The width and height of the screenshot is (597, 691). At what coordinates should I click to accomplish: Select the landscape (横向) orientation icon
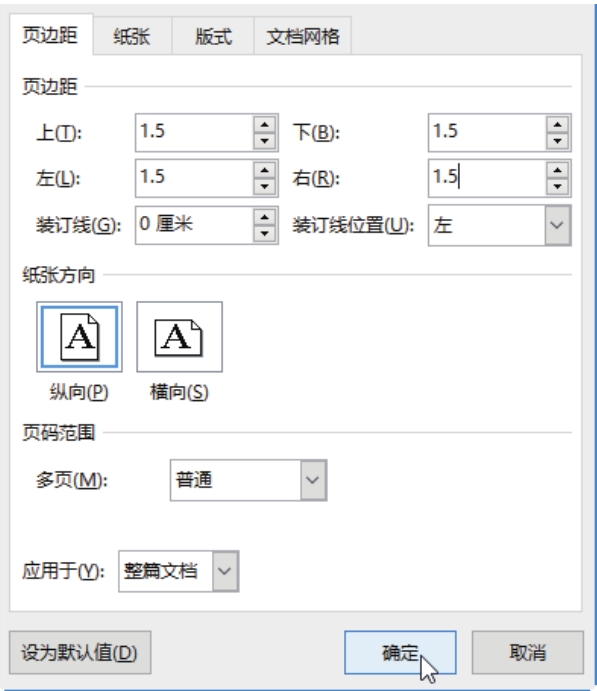[179, 337]
